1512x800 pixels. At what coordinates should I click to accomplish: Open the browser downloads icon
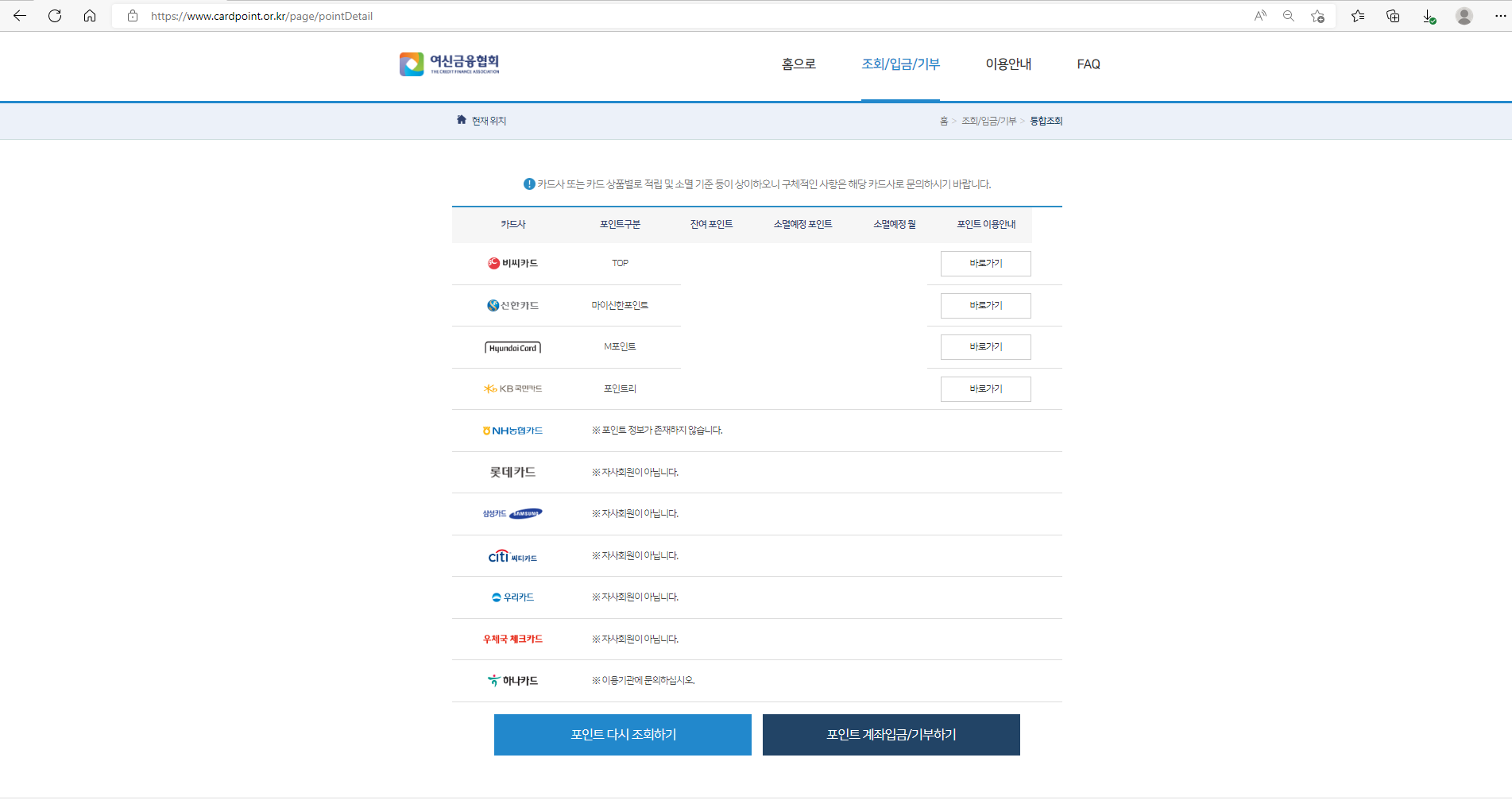pyautogui.click(x=1428, y=15)
